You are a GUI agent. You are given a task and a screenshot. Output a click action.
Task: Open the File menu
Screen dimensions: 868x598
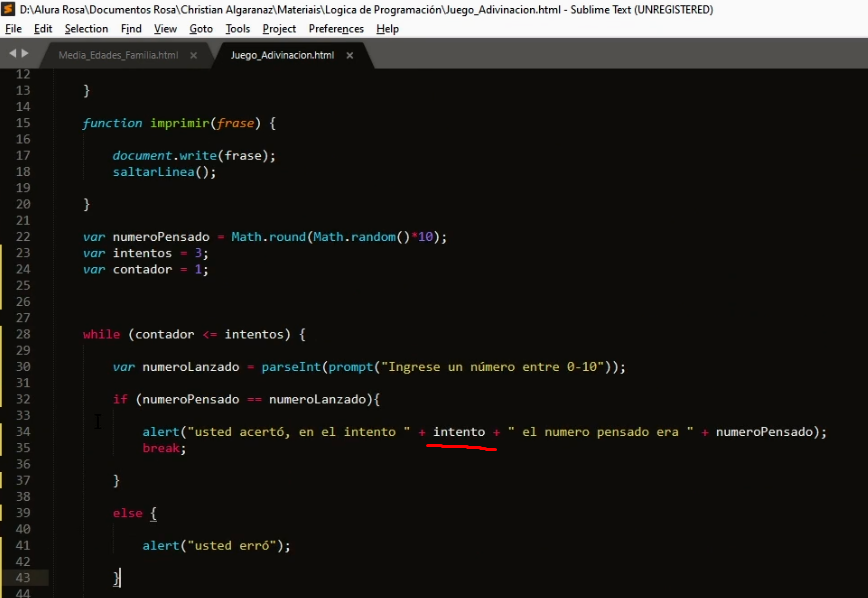pyautogui.click(x=13, y=29)
